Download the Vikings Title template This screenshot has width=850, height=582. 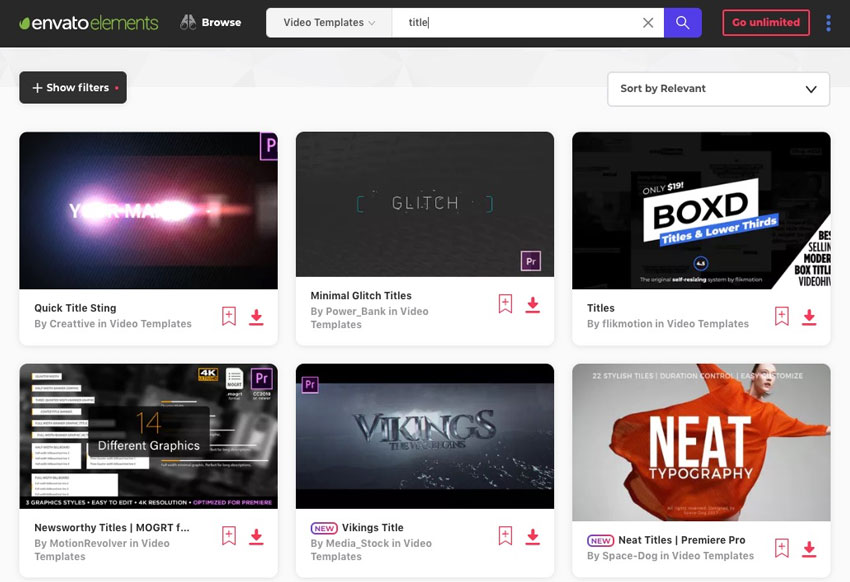532,537
